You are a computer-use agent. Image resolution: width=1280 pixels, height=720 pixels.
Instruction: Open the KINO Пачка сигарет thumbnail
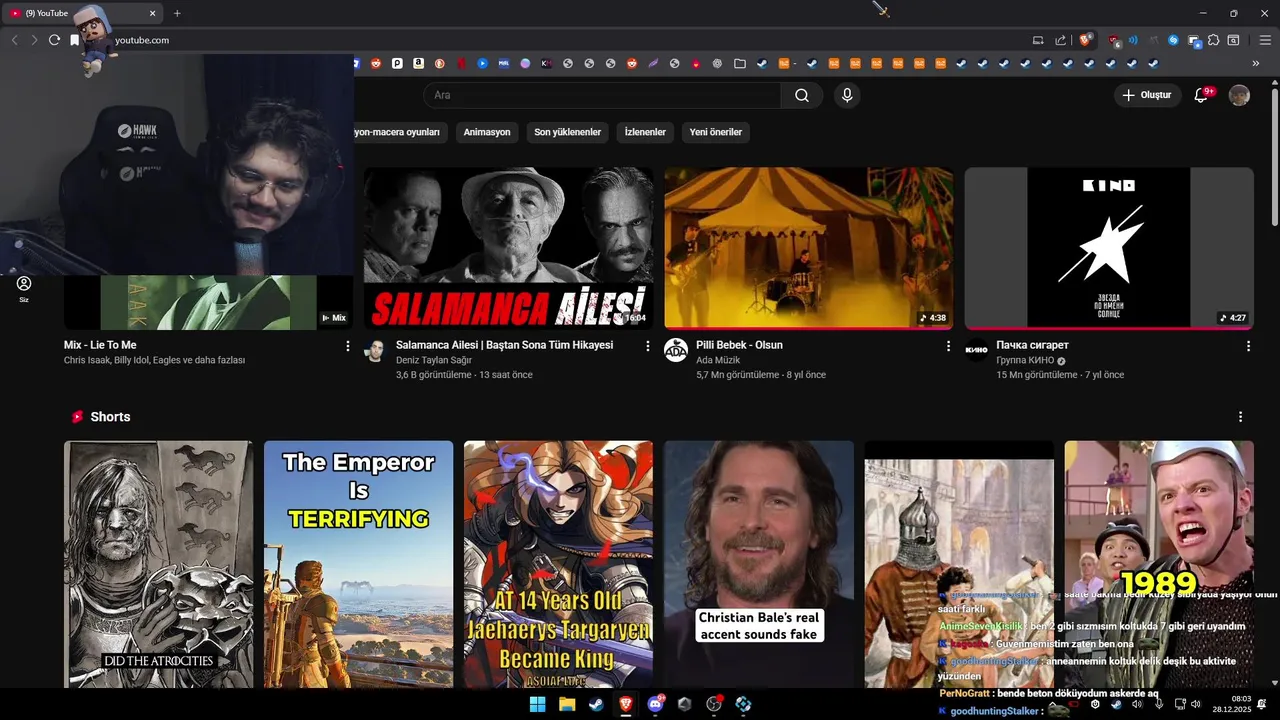tap(1109, 248)
